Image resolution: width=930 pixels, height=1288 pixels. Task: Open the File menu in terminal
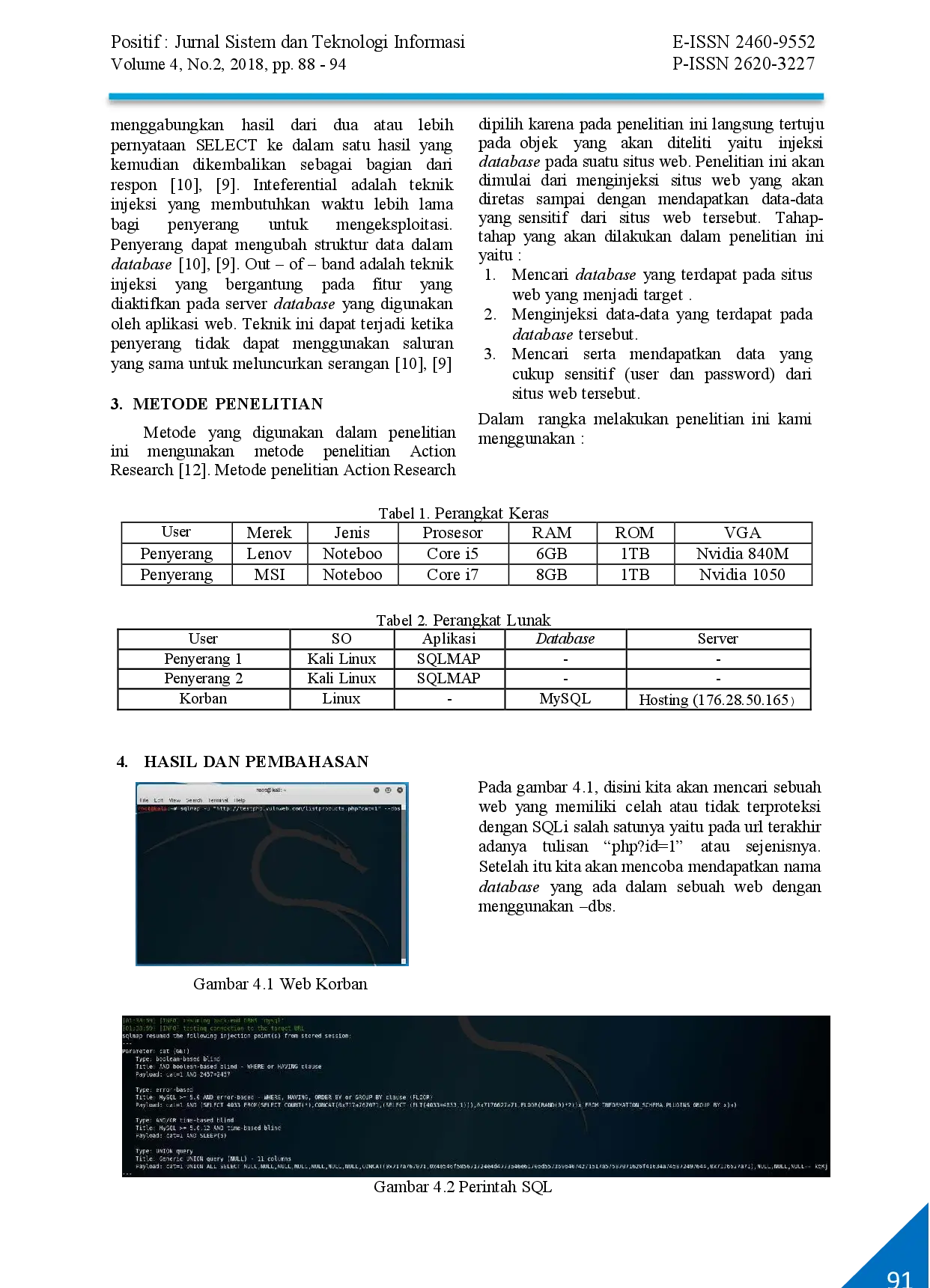tap(143, 800)
